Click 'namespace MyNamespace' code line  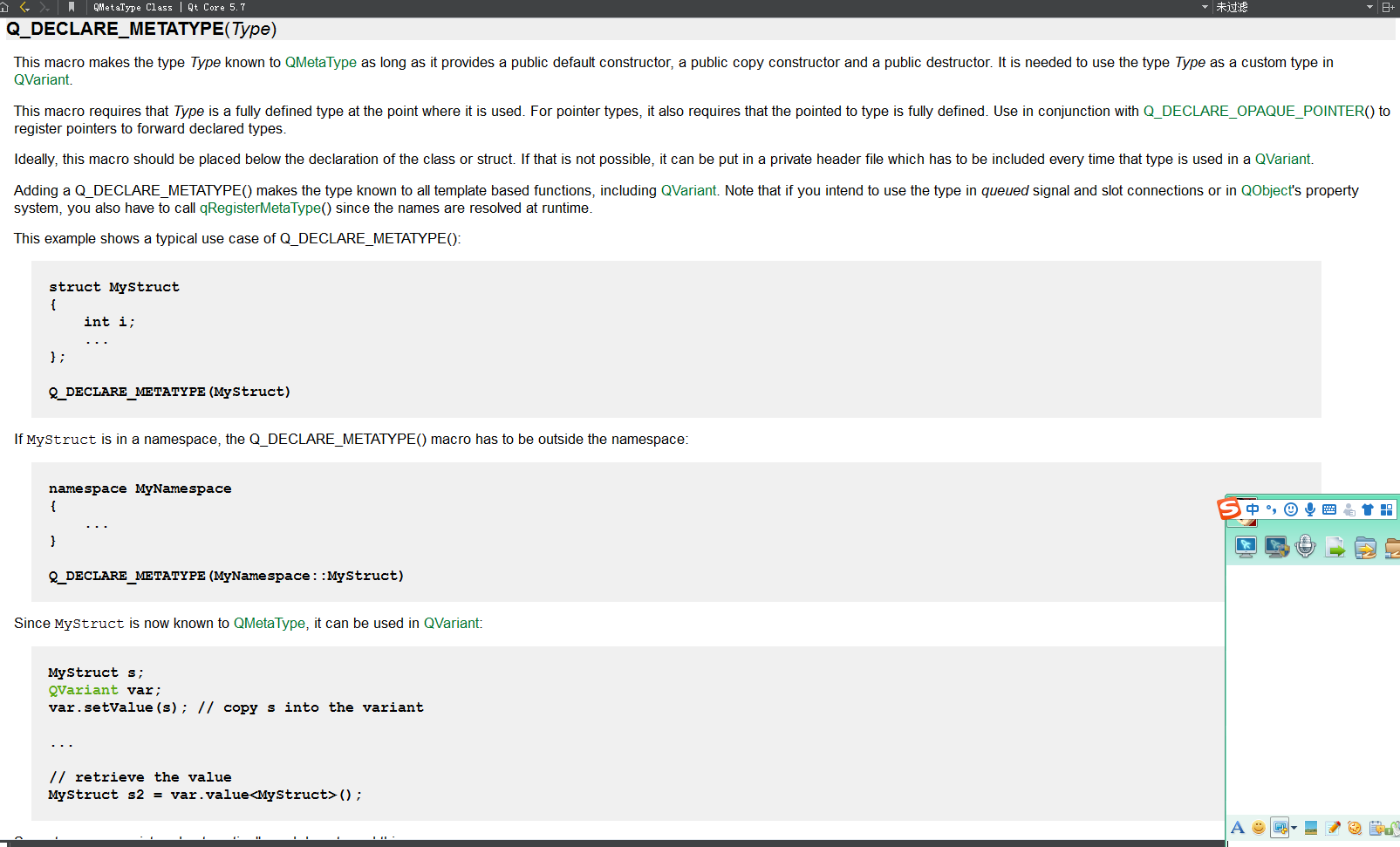click(x=140, y=488)
